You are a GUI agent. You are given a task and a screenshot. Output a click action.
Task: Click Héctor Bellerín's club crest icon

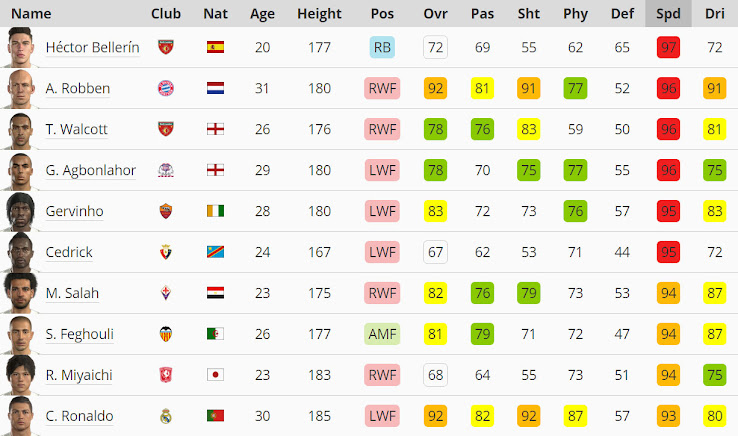[166, 47]
